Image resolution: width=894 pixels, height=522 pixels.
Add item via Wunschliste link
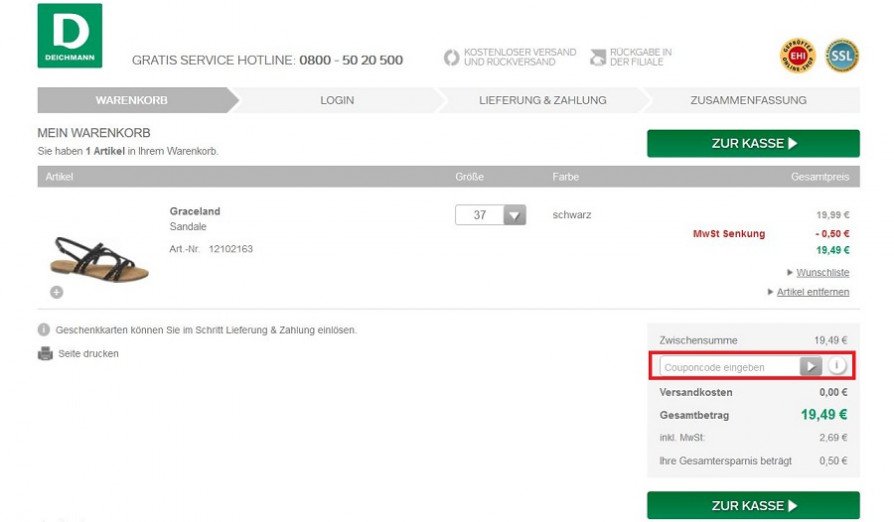[823, 272]
